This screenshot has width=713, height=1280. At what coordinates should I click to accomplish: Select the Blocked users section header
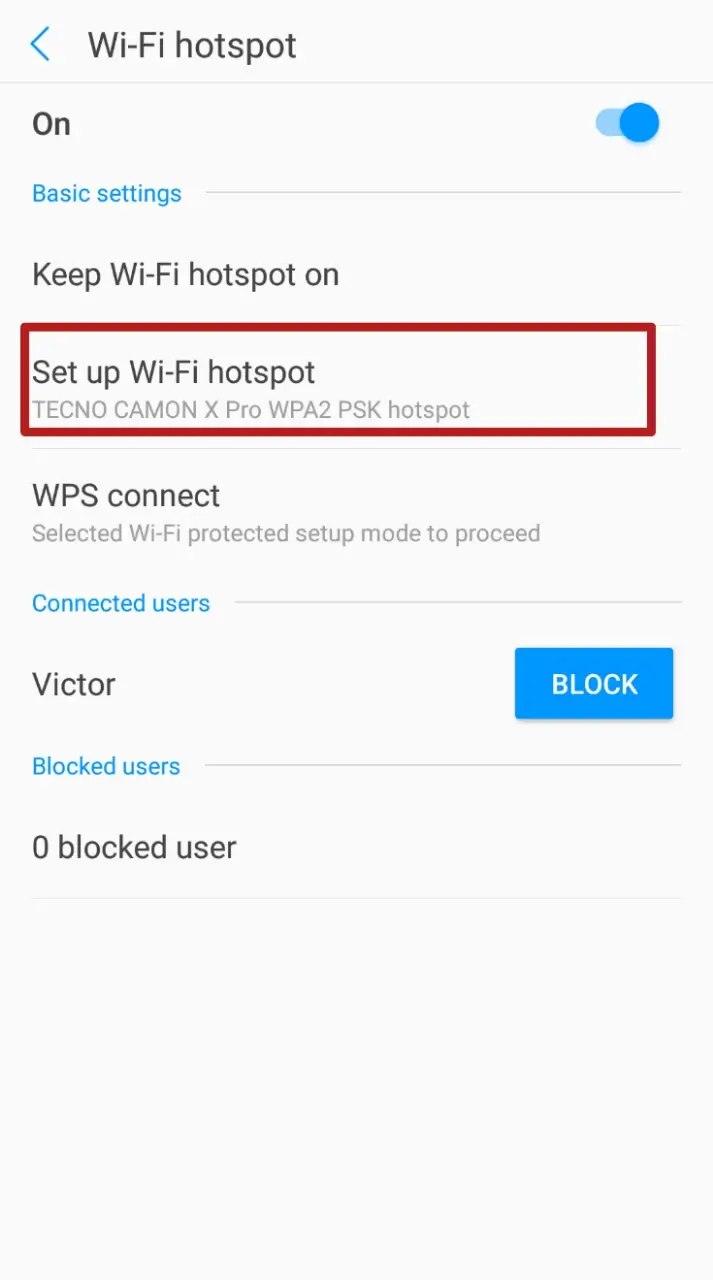pos(106,766)
